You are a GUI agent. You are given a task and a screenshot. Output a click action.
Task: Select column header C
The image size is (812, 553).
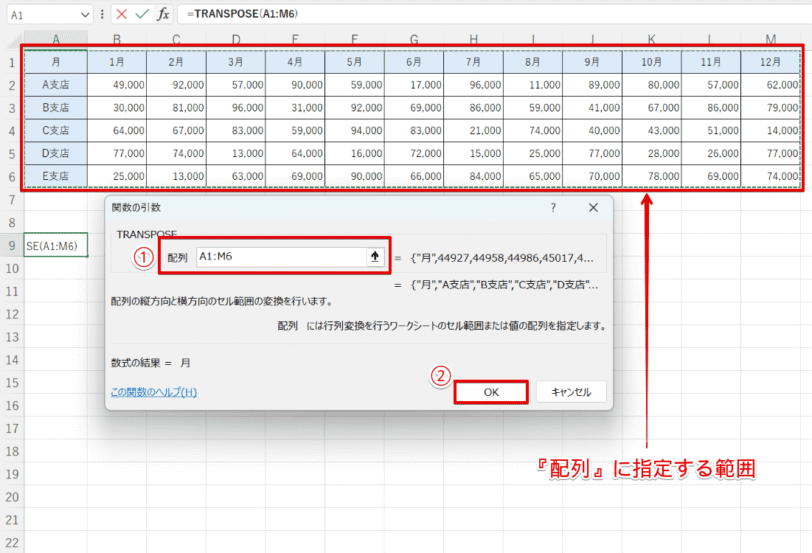[176, 39]
